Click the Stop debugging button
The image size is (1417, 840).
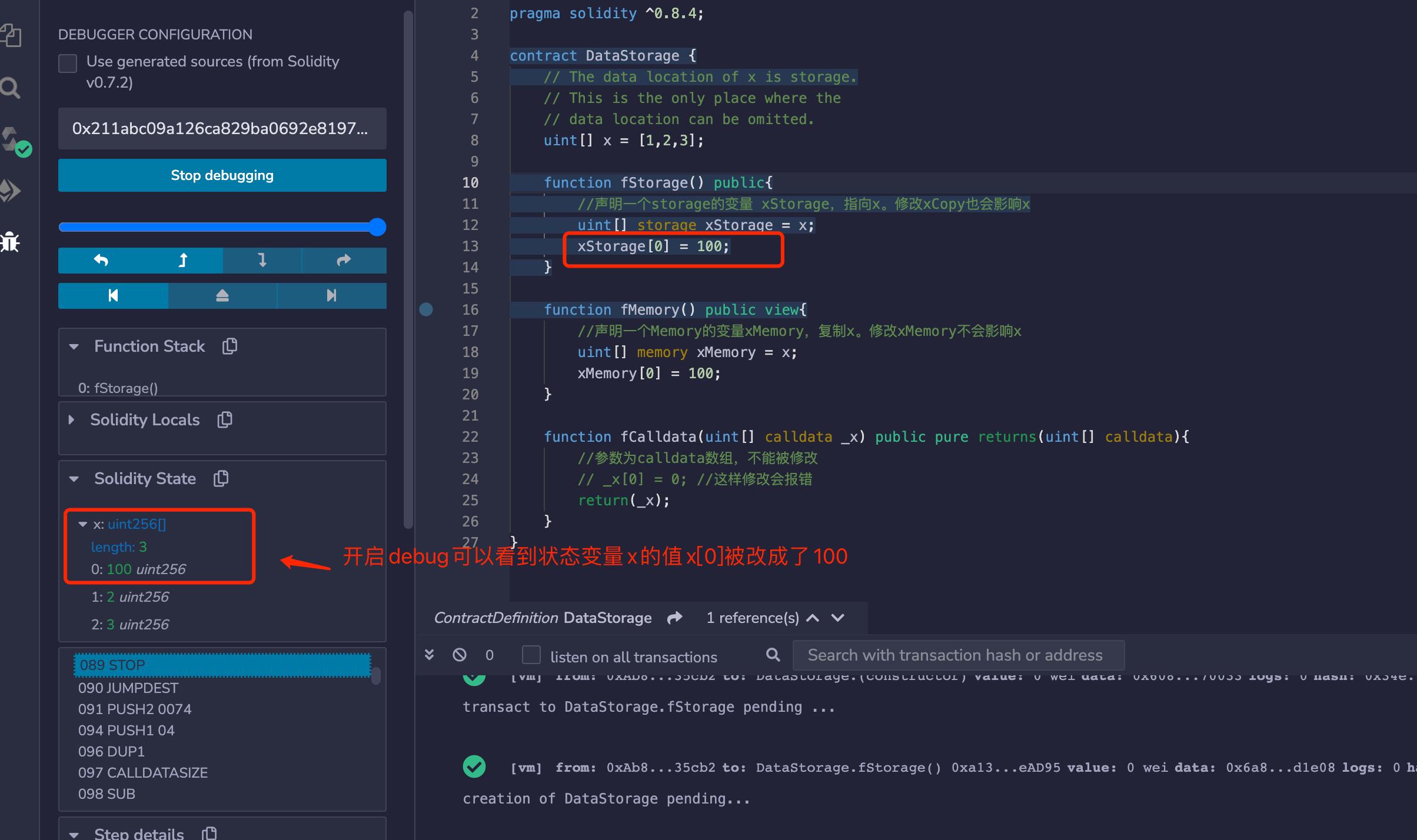click(x=221, y=175)
